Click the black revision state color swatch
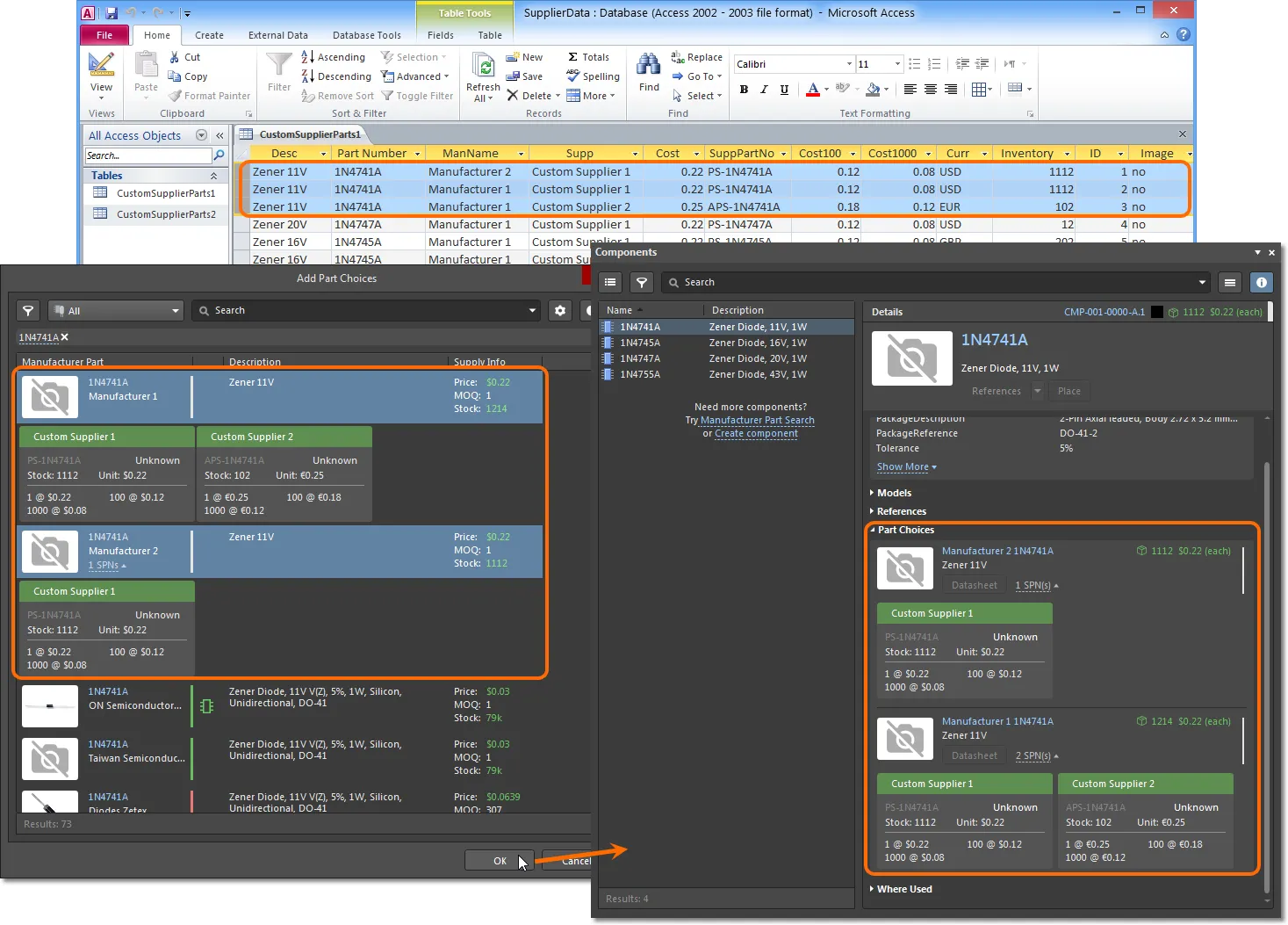1288x925 pixels. [1157, 312]
